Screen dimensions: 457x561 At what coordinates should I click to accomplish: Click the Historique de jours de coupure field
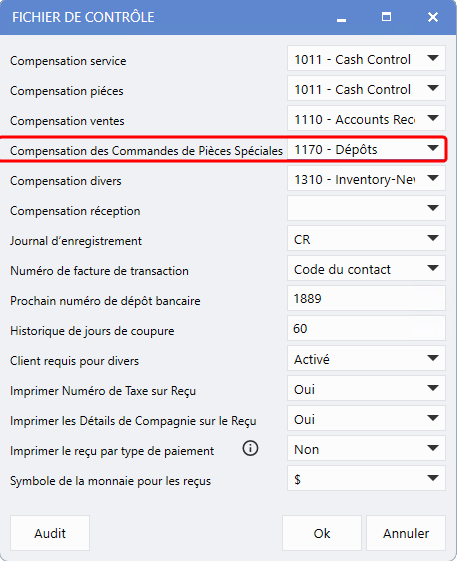[x=366, y=328]
